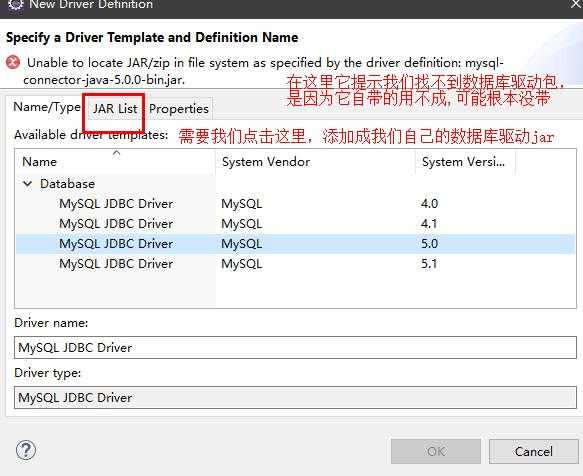Sort by the System Version column header
Screen dimensions: 583x476
pos(466,162)
